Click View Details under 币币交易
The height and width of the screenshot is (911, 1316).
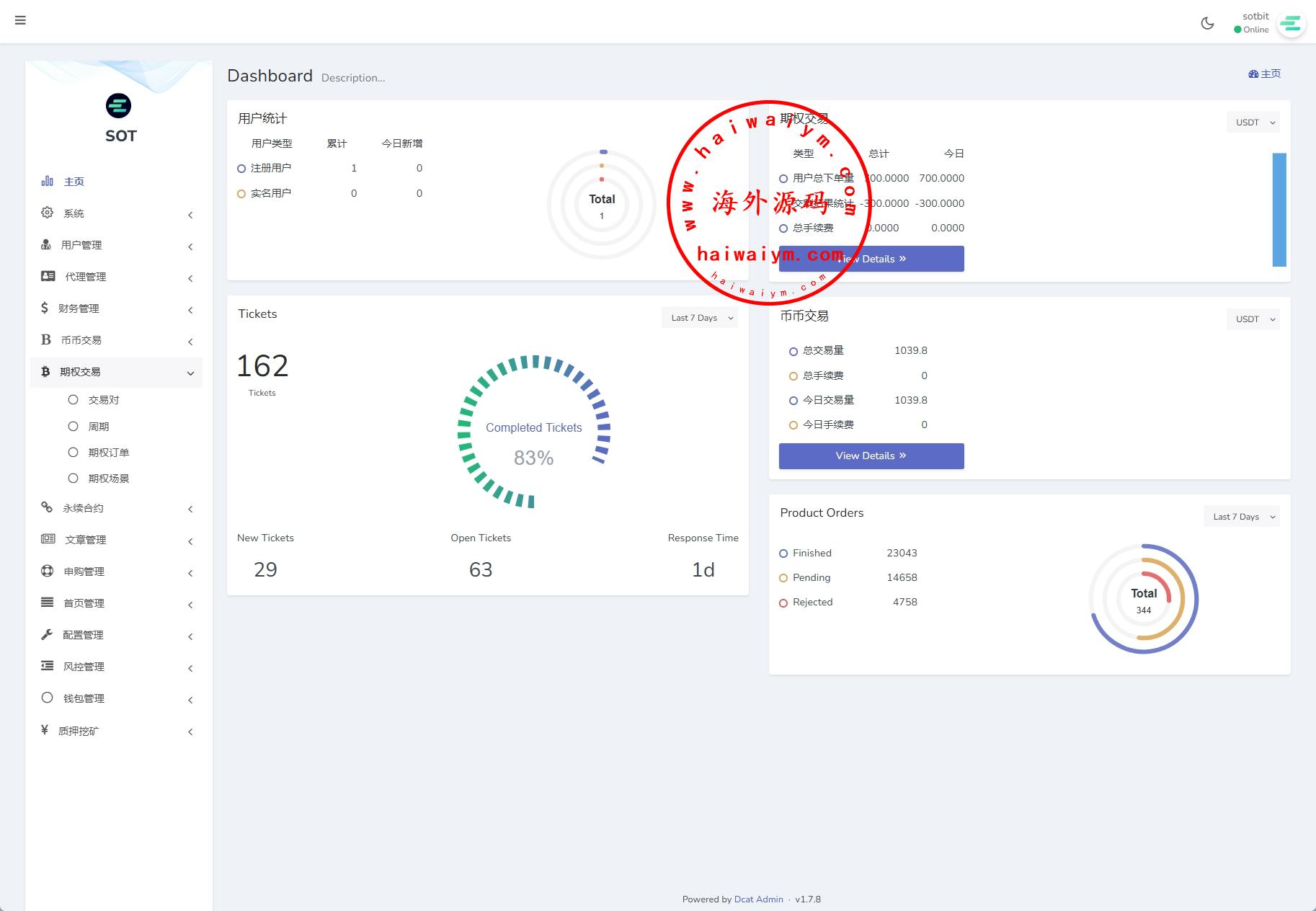point(871,455)
